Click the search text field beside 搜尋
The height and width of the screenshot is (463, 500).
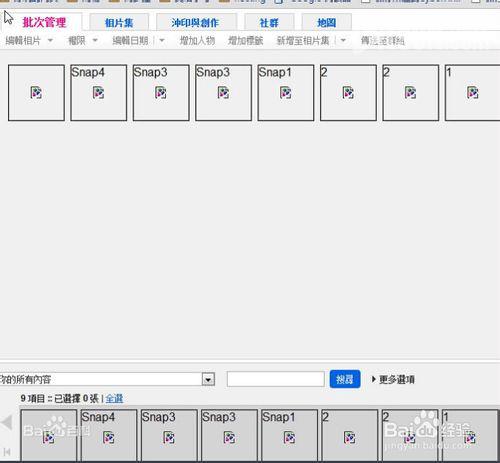pyautogui.click(x=276, y=379)
